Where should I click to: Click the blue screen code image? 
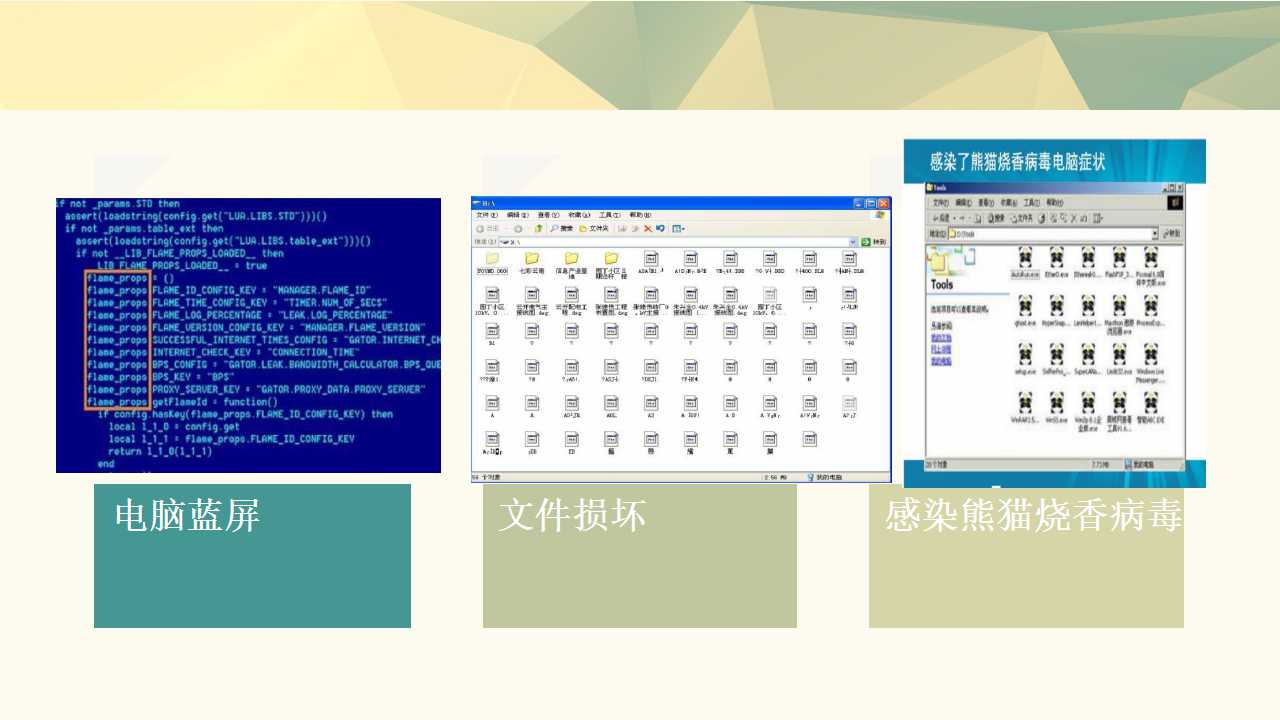tap(248, 335)
